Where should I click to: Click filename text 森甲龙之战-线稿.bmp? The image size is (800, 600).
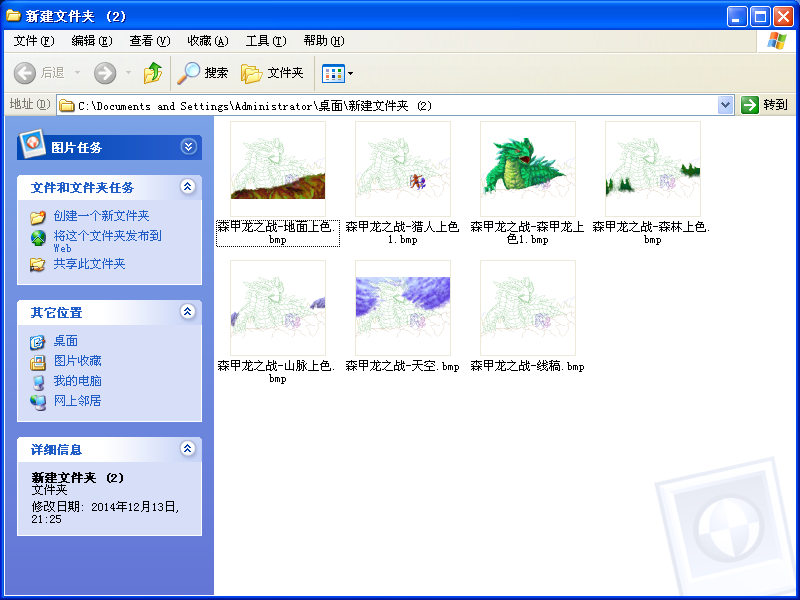[x=528, y=366]
